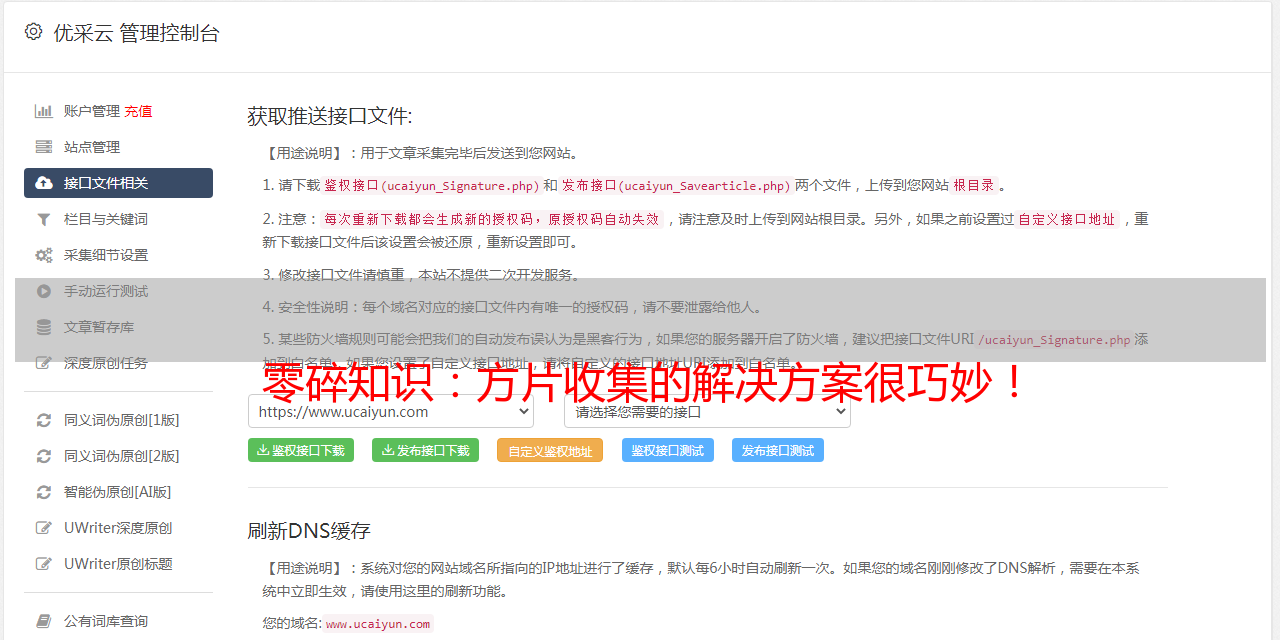Click the highlighted 根目录 text
The width and height of the screenshot is (1280, 640).
coord(974,185)
